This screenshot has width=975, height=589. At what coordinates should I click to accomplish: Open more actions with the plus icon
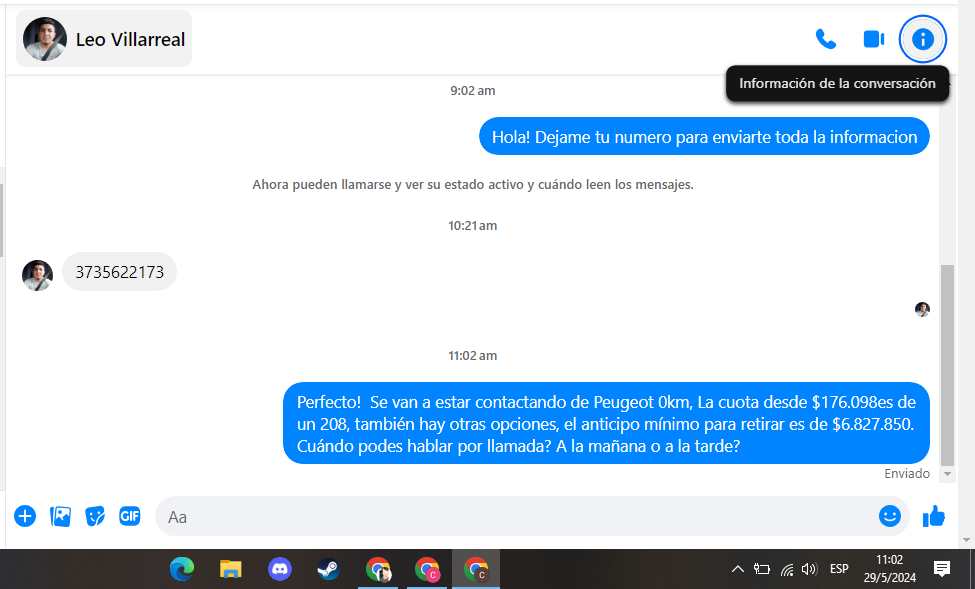(25, 516)
